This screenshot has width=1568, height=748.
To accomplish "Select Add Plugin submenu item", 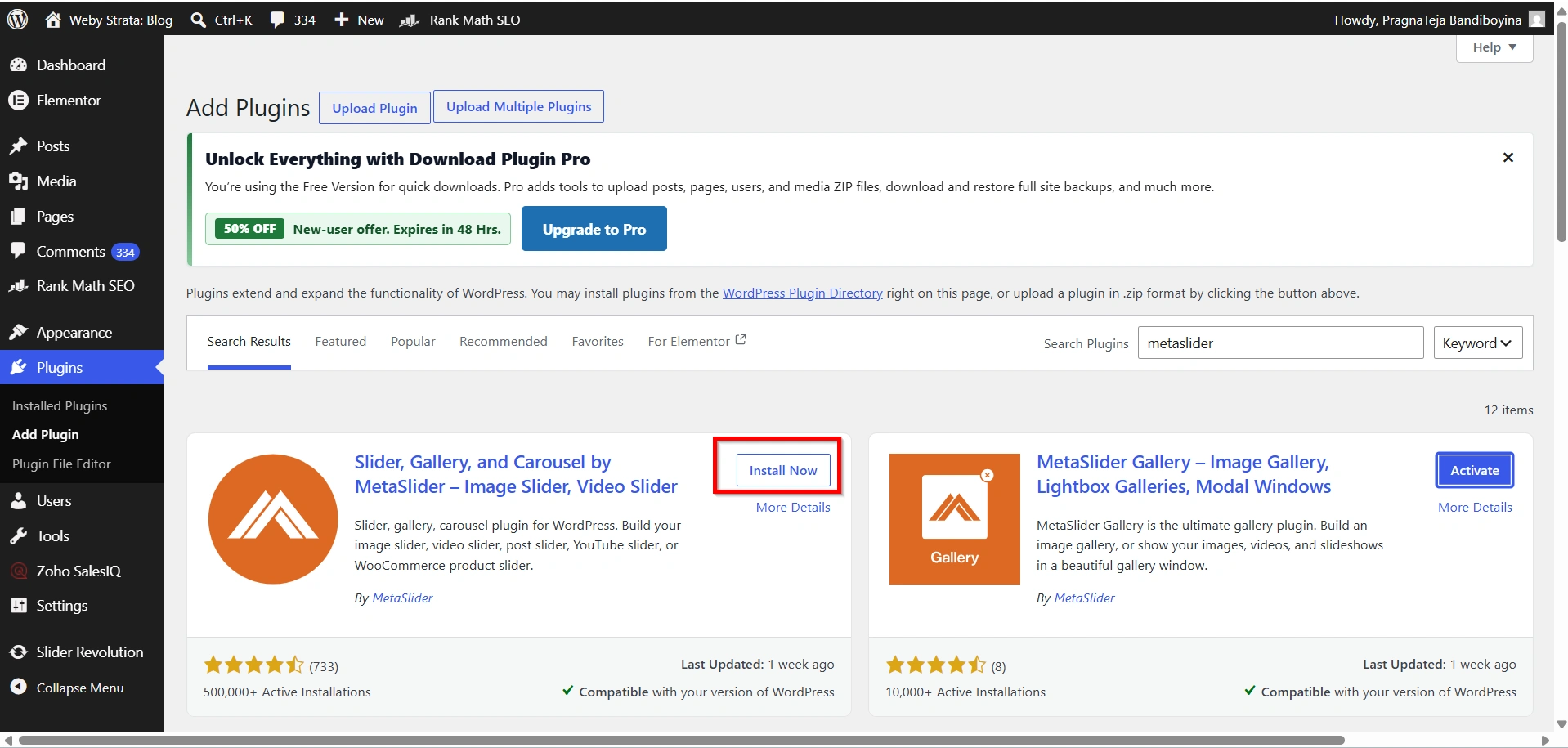I will 46,434.
